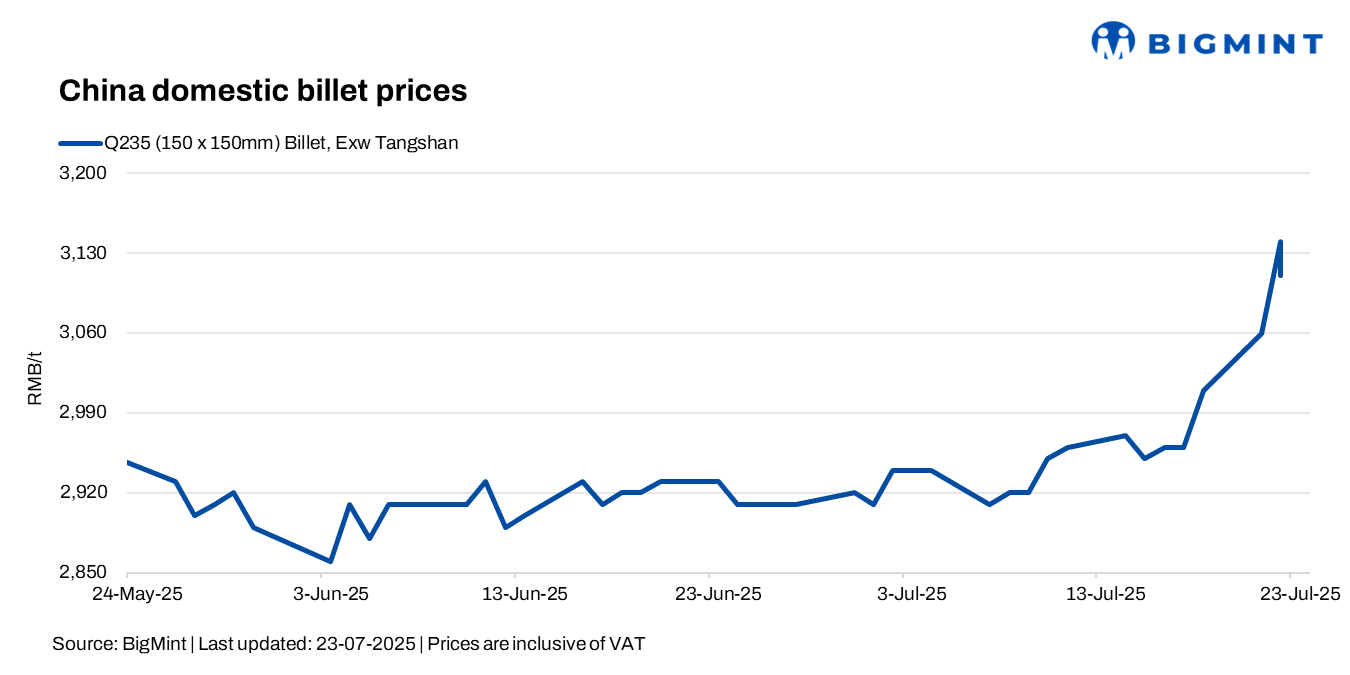1350x675 pixels.
Task: Click the source and last-updated footnote
Action: tap(348, 644)
